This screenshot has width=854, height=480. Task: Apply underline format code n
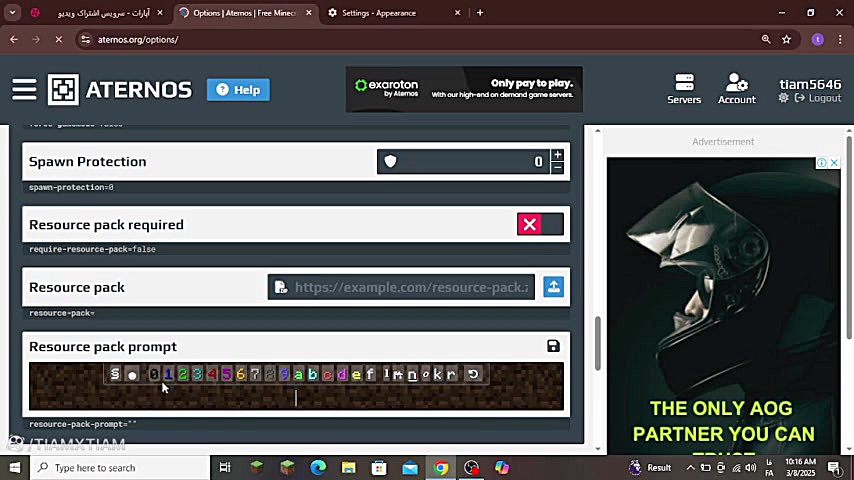[x=412, y=374]
